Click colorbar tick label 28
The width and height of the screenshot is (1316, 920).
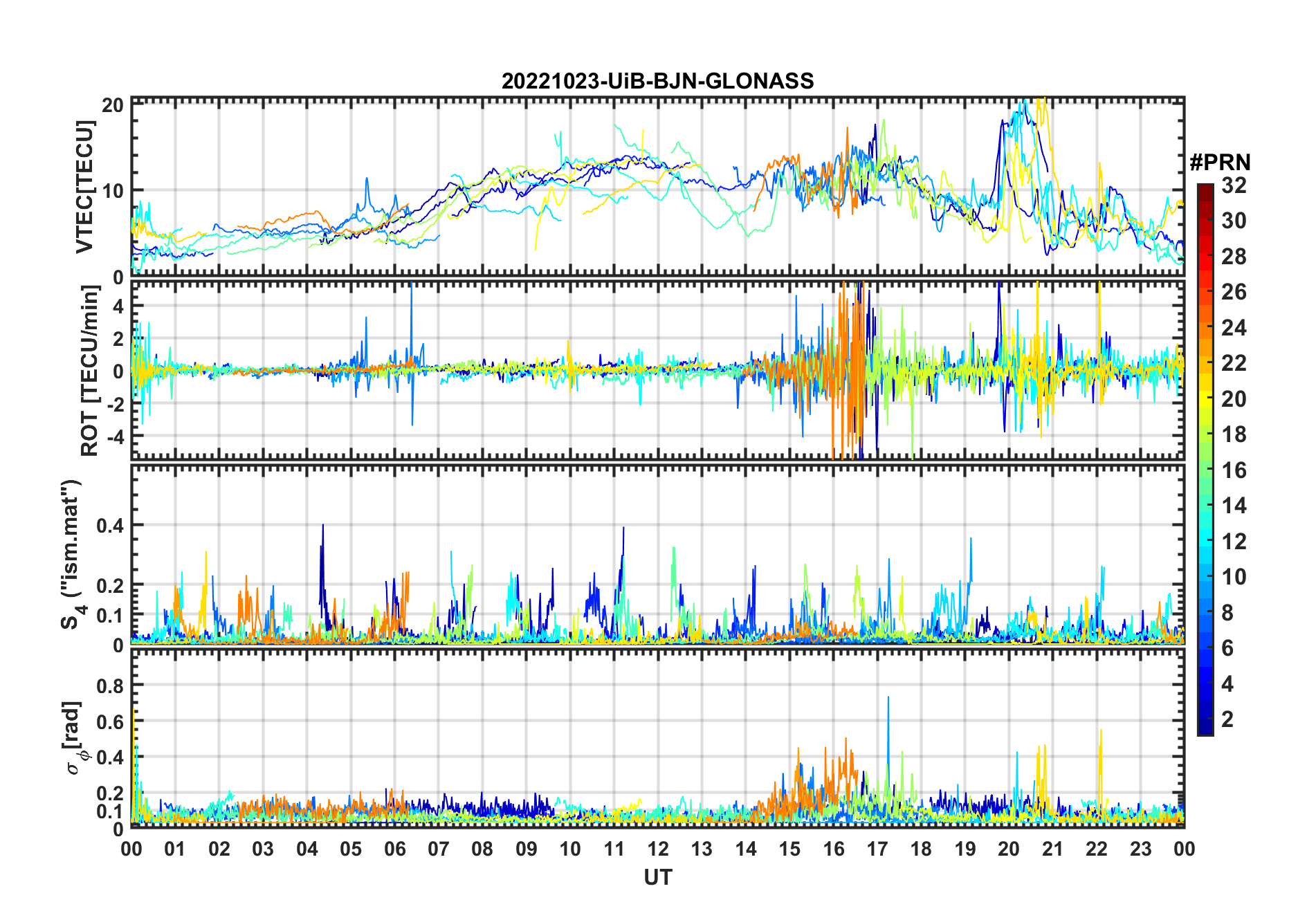1234,257
